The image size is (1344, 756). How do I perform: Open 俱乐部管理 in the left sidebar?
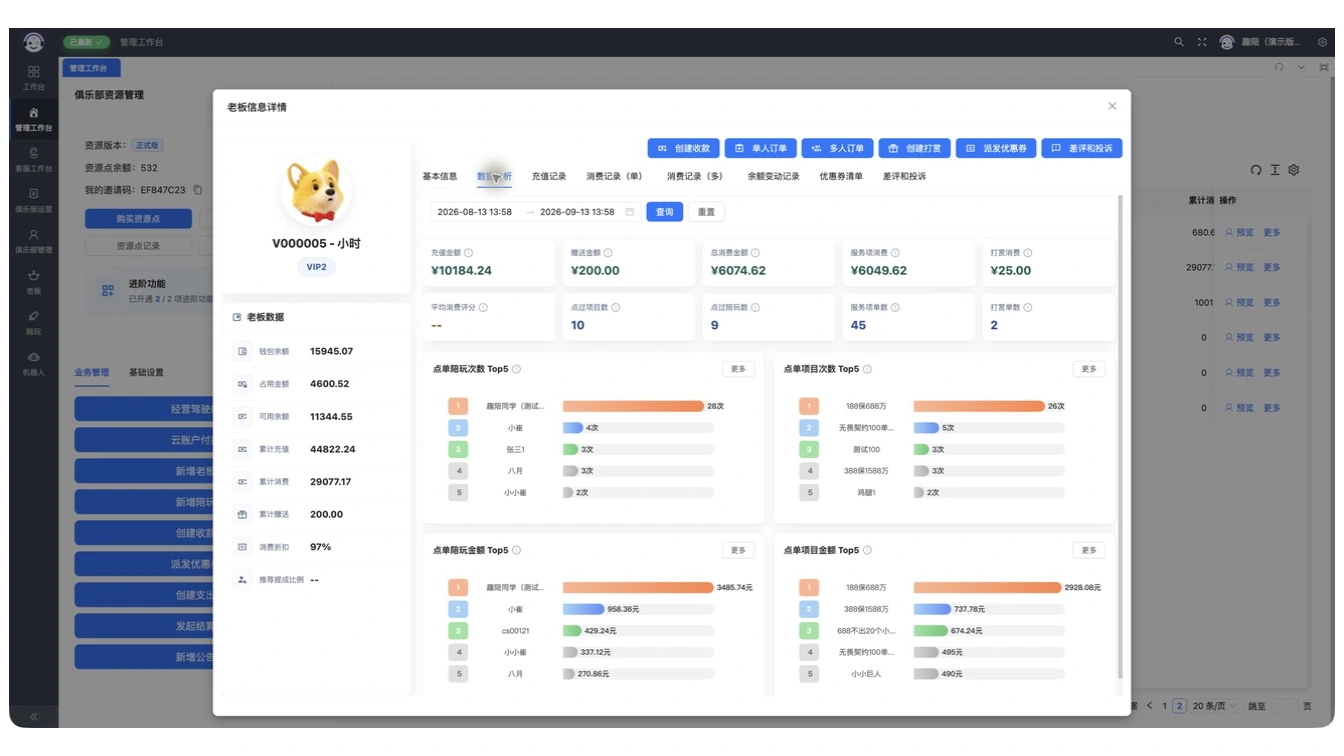click(33, 241)
